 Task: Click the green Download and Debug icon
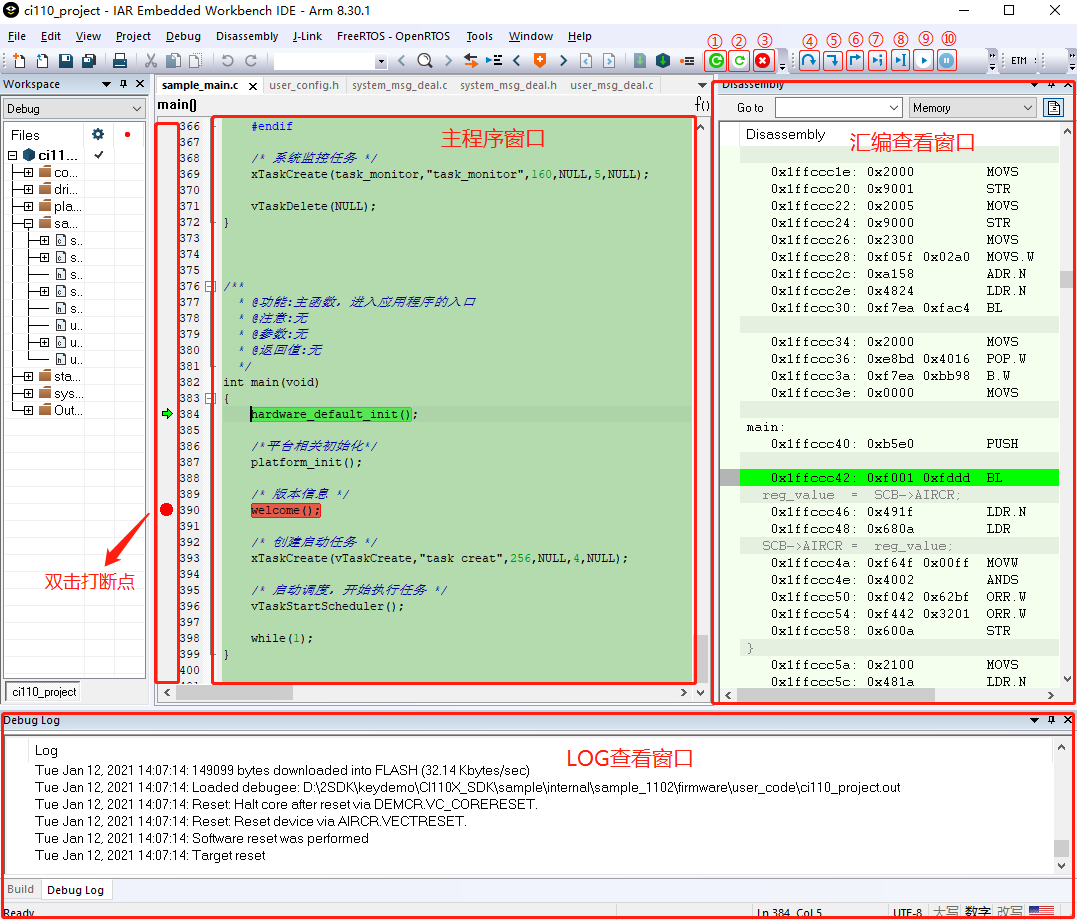(x=663, y=61)
